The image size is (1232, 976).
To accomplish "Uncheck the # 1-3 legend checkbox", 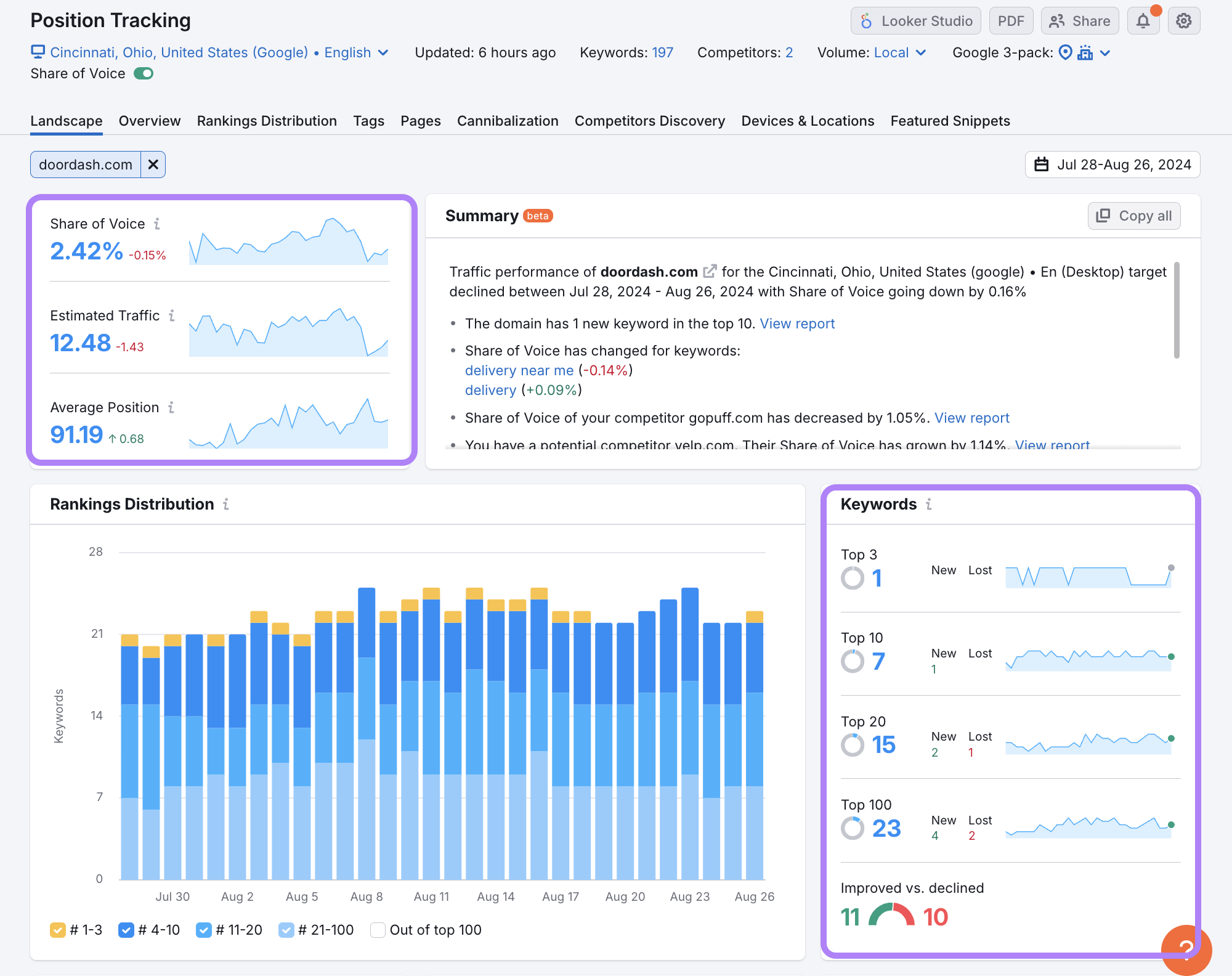I will [x=58, y=930].
